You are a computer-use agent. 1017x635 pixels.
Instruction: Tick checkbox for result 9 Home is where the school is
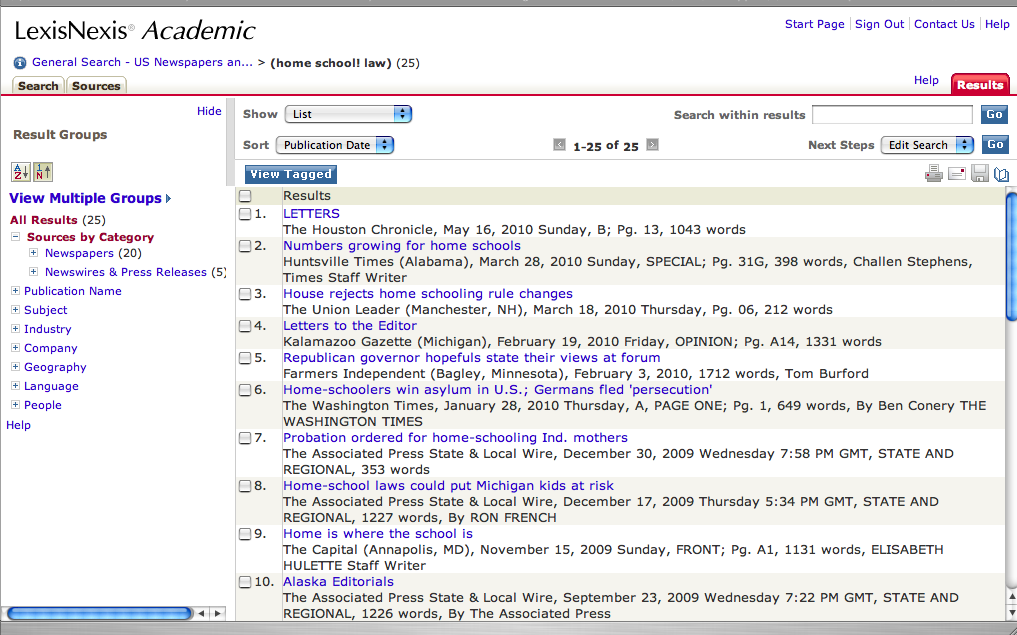pos(245,534)
